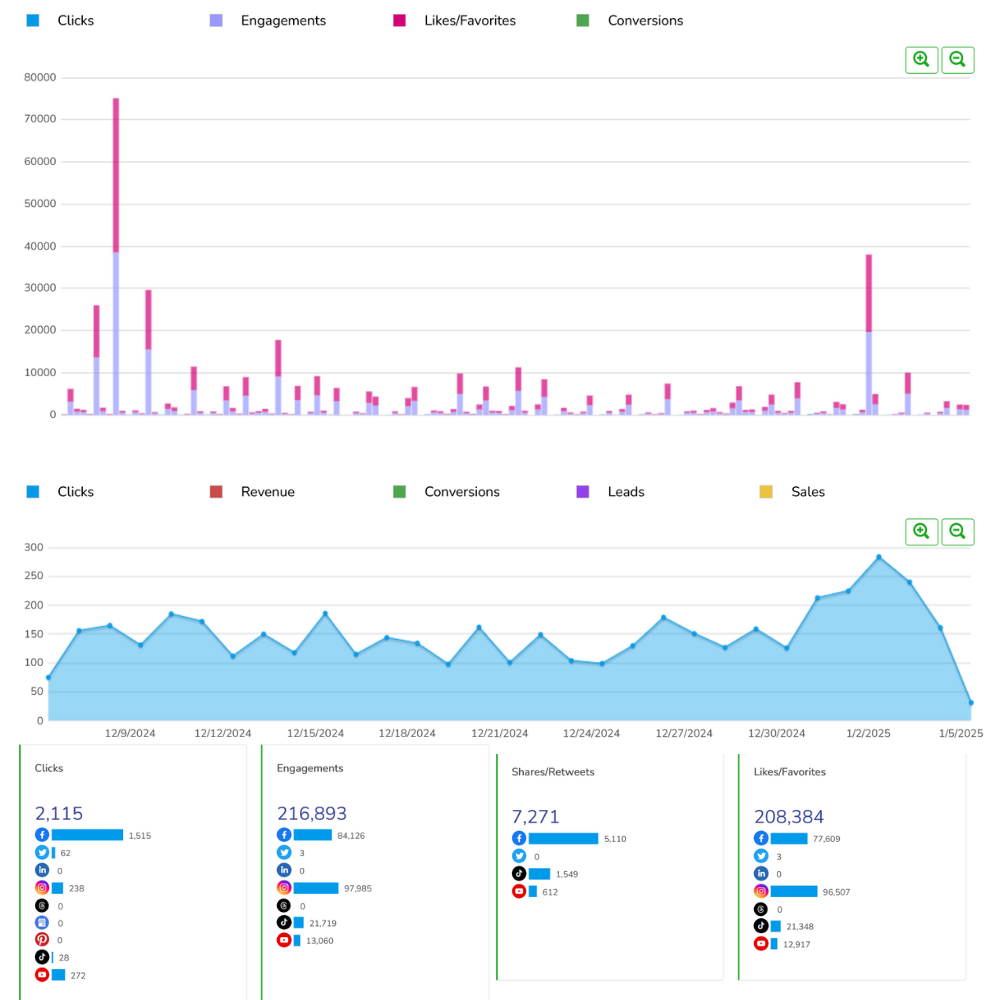Show the Leads series in the lower legend

625,492
